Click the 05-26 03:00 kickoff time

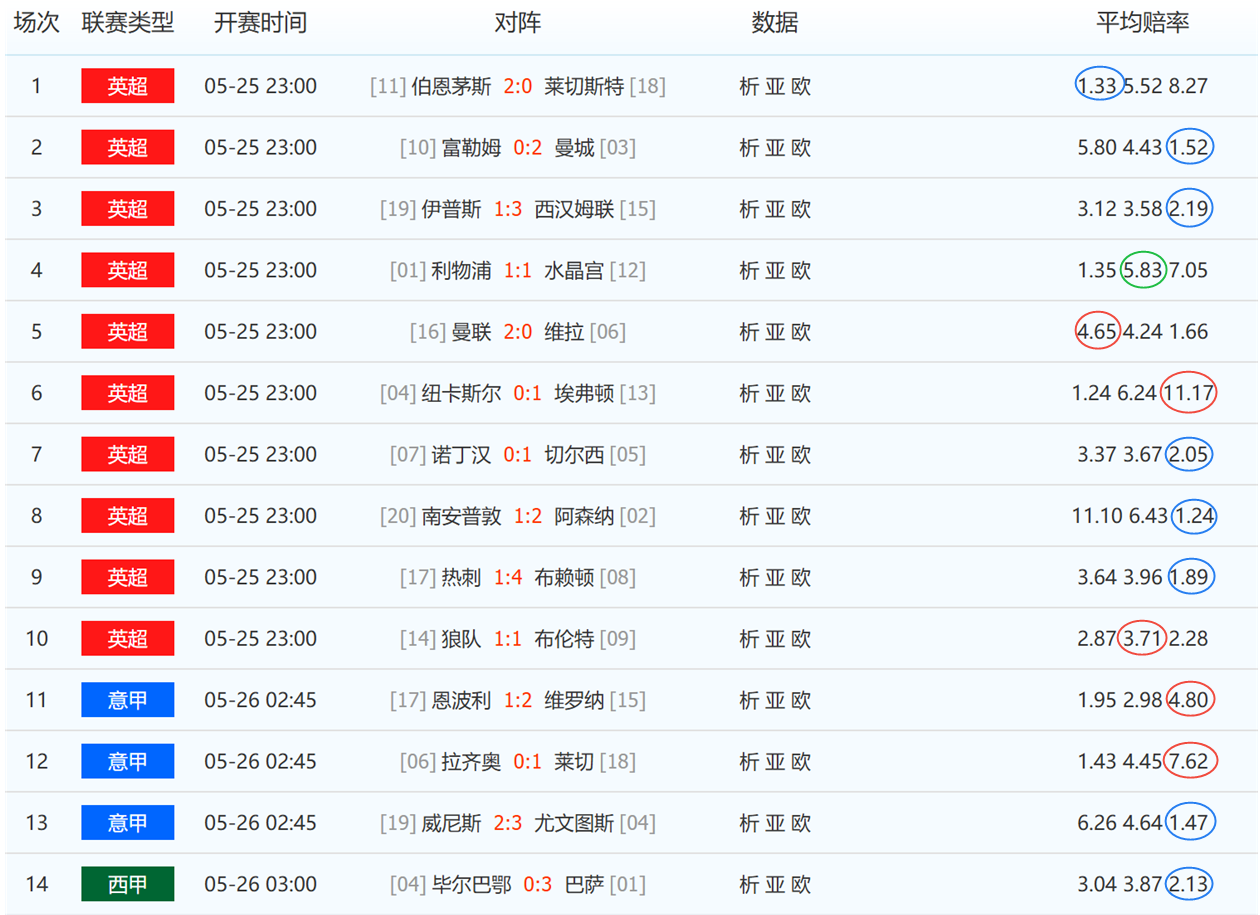[x=260, y=884]
